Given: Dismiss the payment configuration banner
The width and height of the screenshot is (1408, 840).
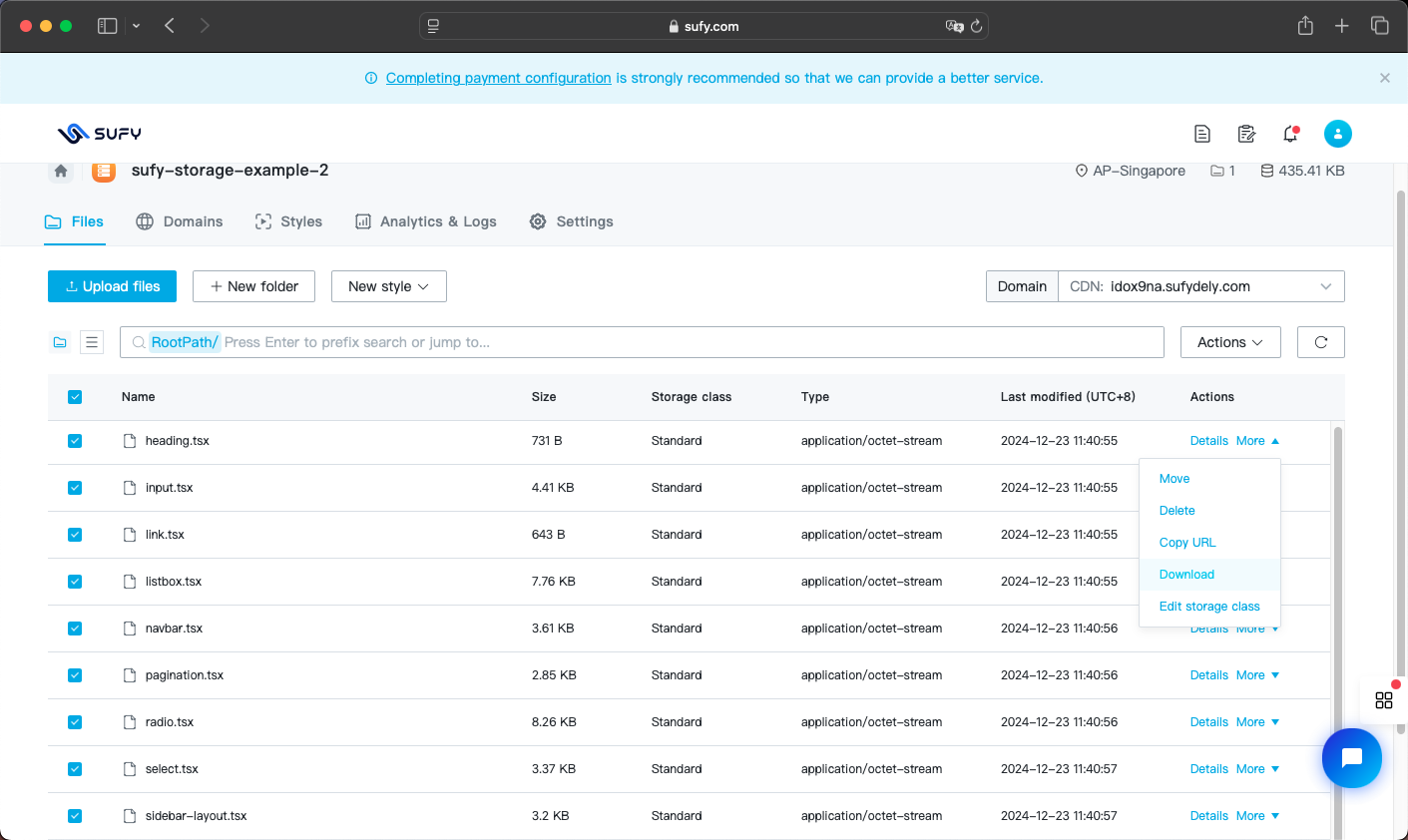Looking at the screenshot, I should [x=1385, y=78].
